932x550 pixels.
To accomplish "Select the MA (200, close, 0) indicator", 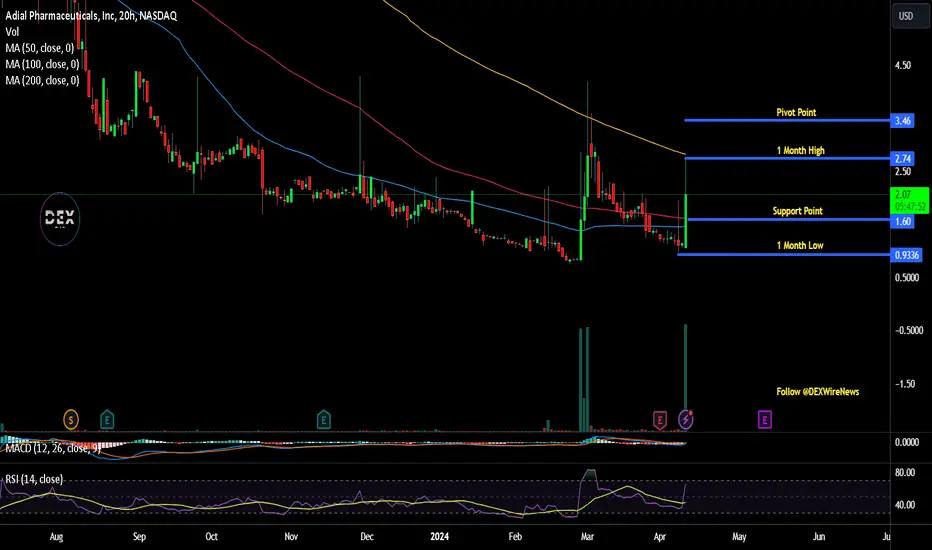I will [x=42, y=80].
